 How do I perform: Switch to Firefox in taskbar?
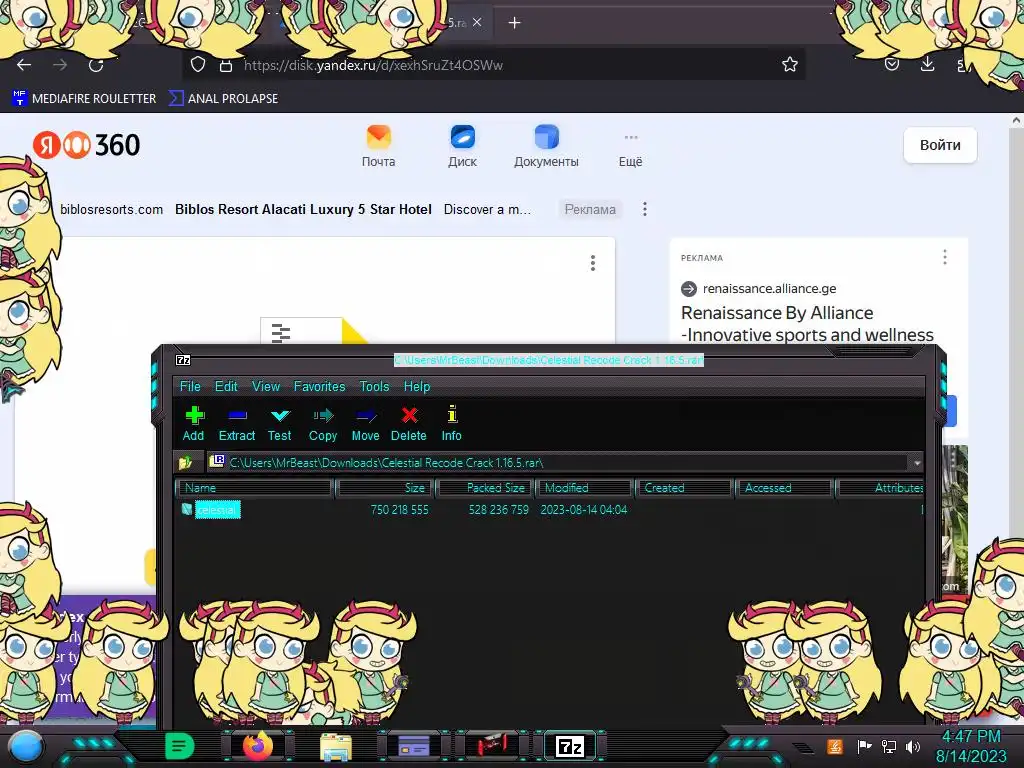tap(257, 746)
